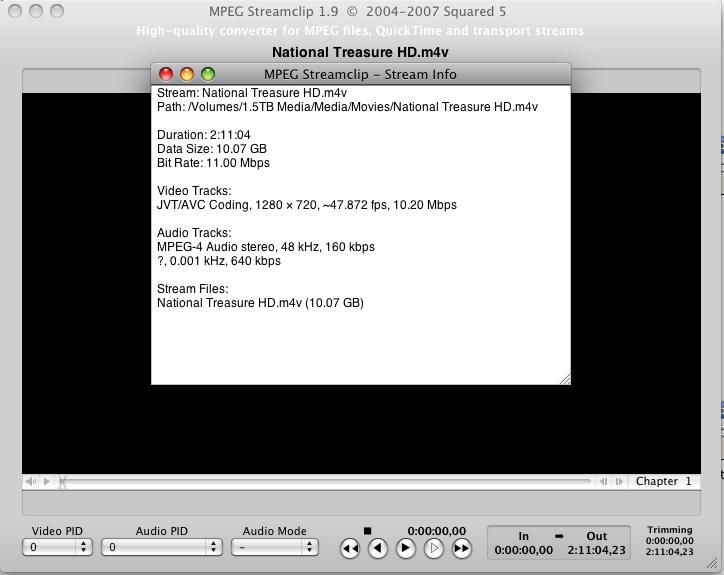This screenshot has width=724, height=575.
Task: Click the rewind playback button
Action: [x=350, y=549]
